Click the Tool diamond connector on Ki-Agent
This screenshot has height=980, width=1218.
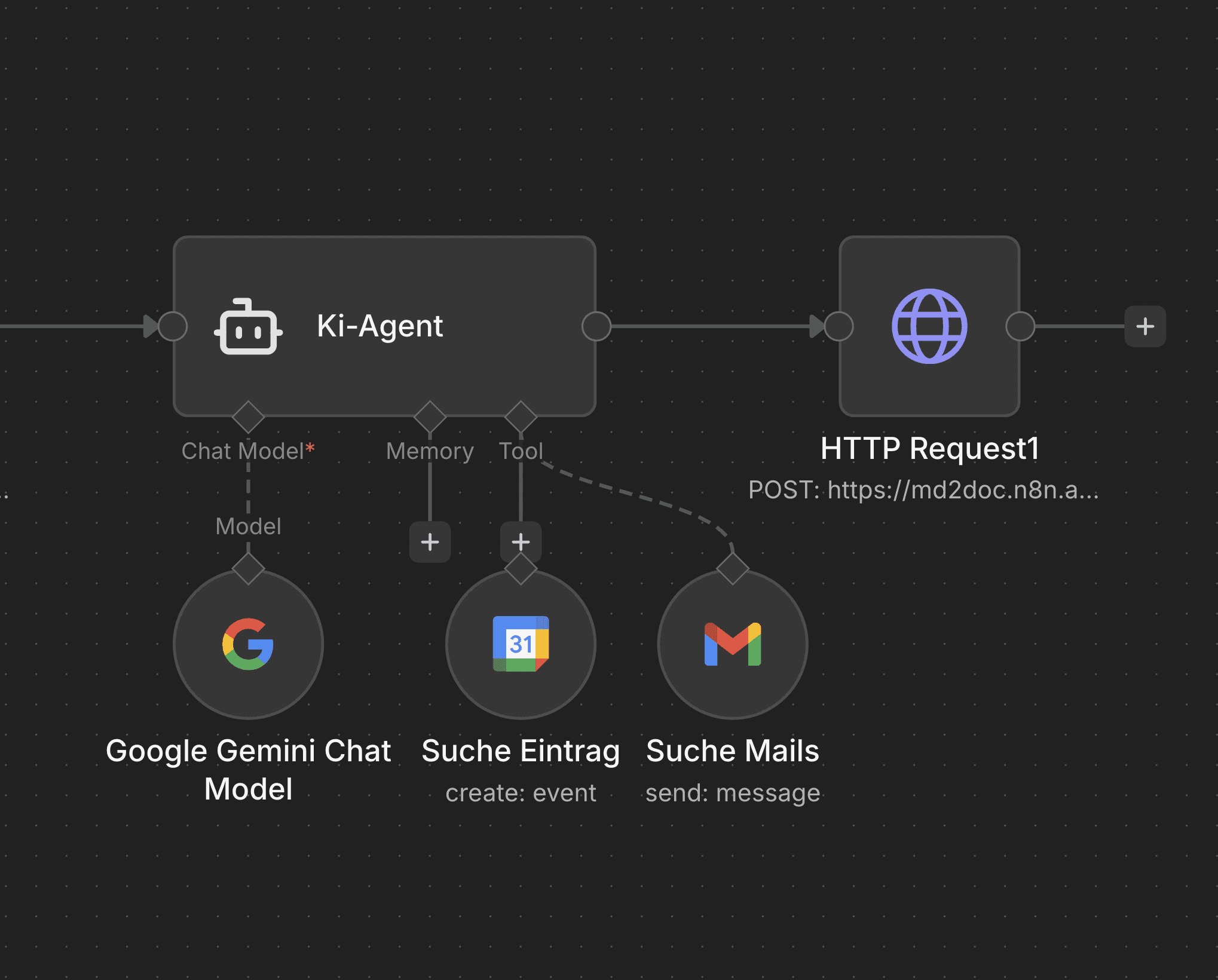point(521,416)
